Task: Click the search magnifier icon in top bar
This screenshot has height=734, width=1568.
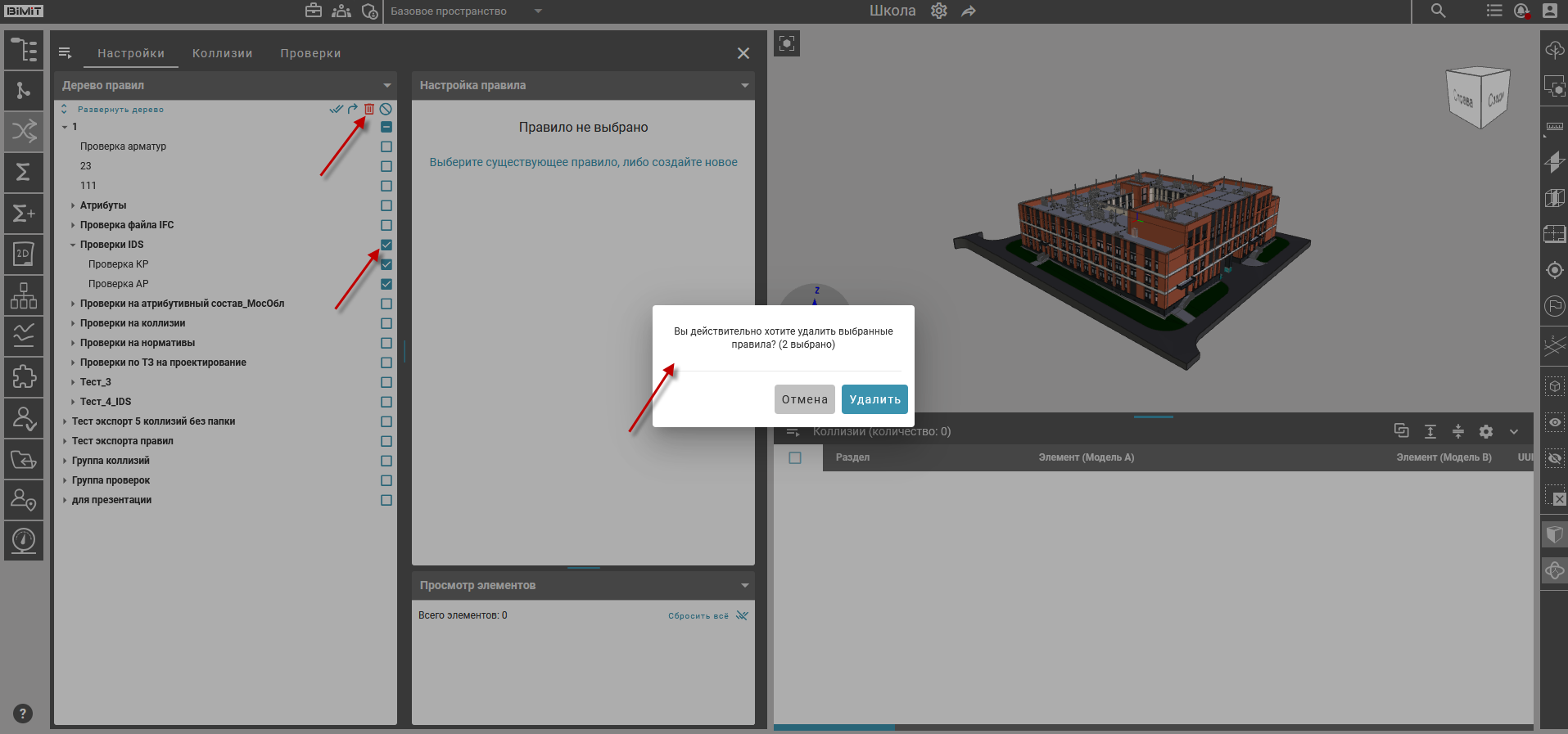Action: point(1438,11)
